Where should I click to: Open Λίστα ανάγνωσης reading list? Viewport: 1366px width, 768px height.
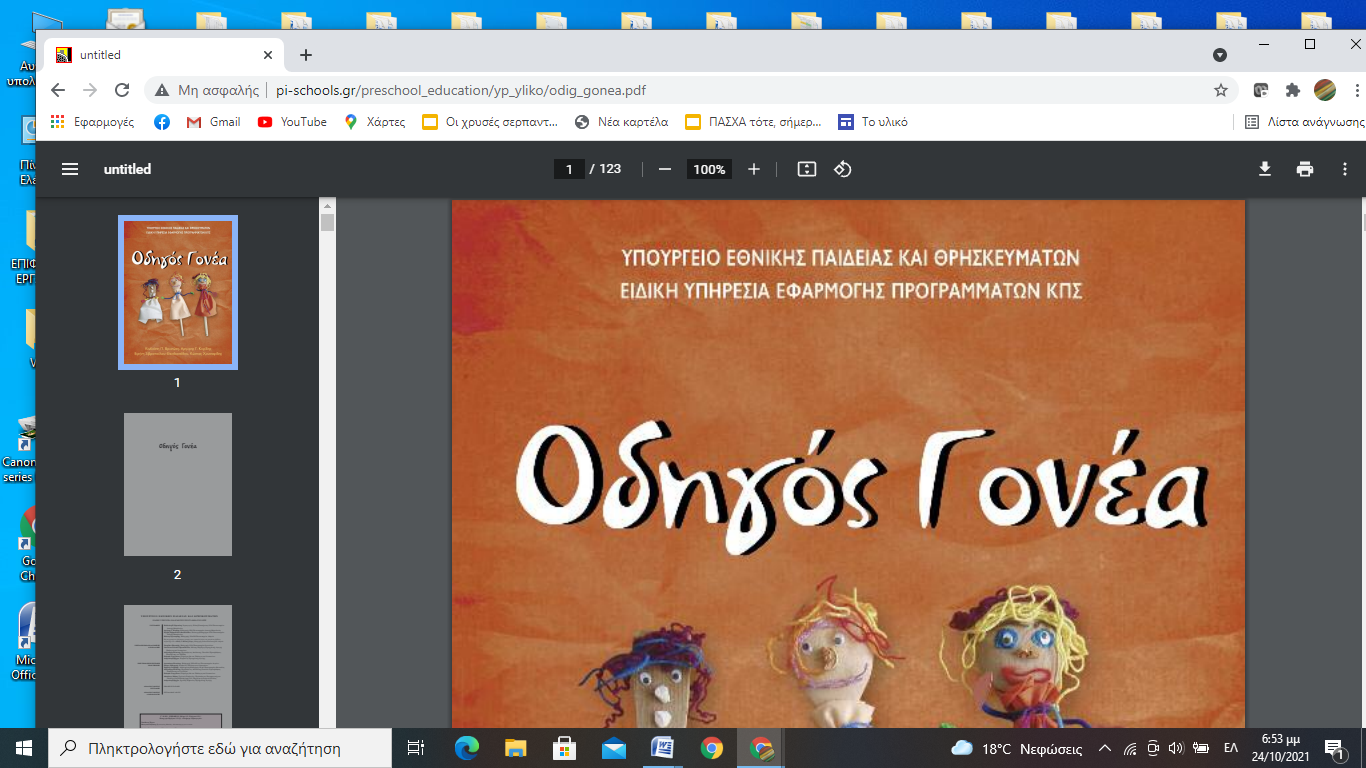(1304, 122)
